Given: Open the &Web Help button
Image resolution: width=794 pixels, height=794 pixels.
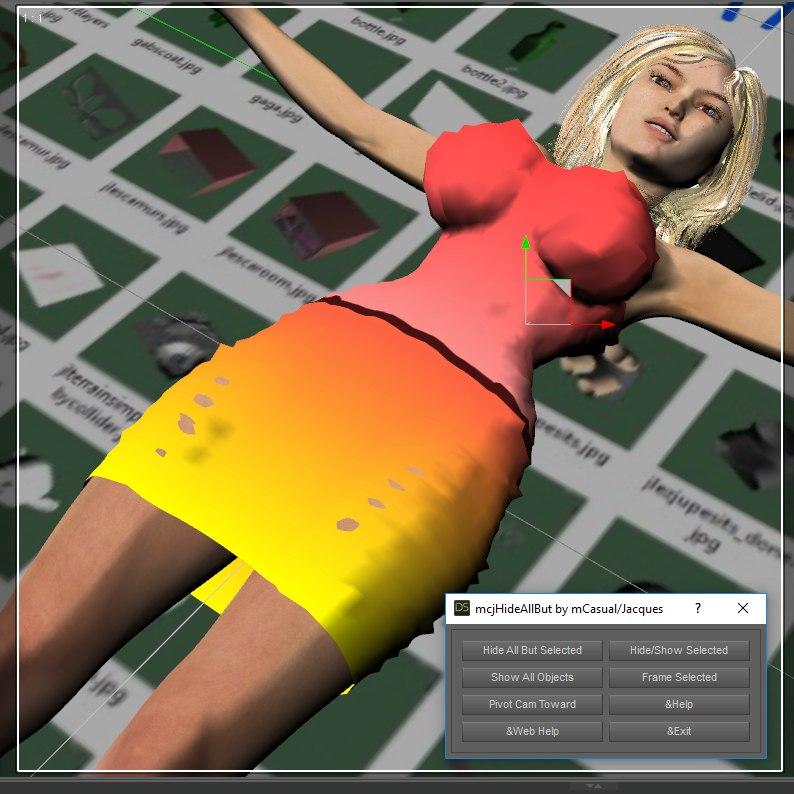Looking at the screenshot, I should 532,731.
